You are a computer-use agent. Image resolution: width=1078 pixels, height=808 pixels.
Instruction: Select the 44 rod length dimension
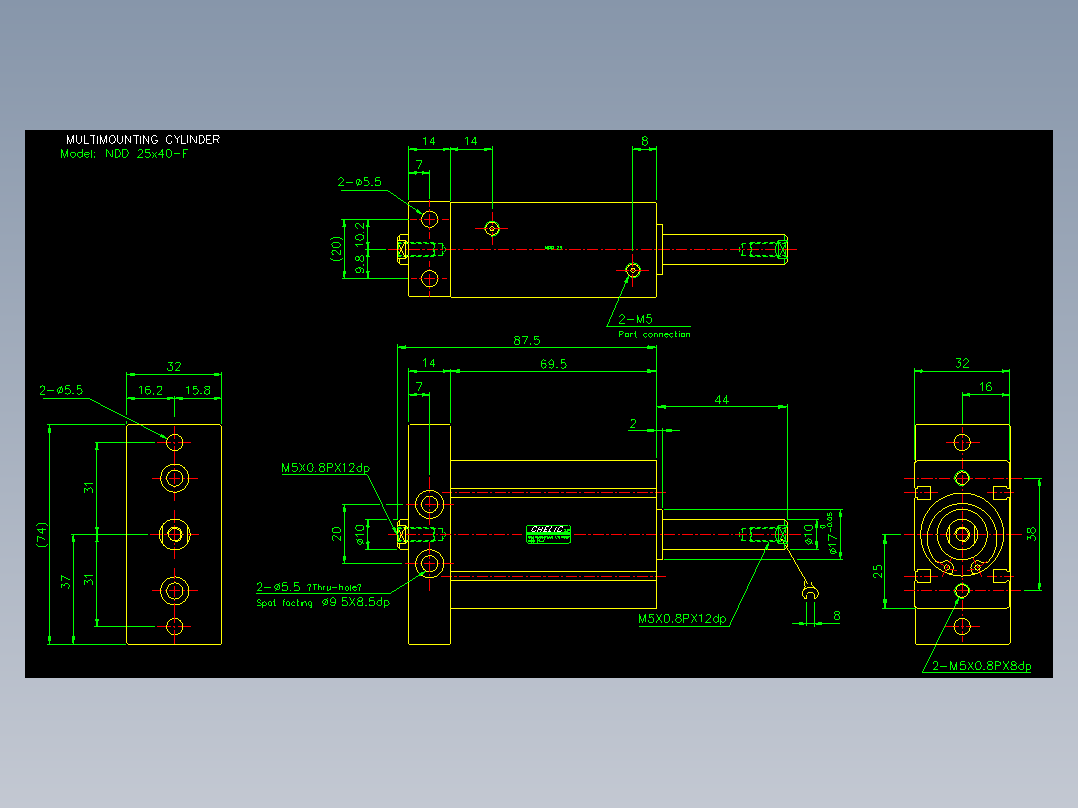coord(721,400)
